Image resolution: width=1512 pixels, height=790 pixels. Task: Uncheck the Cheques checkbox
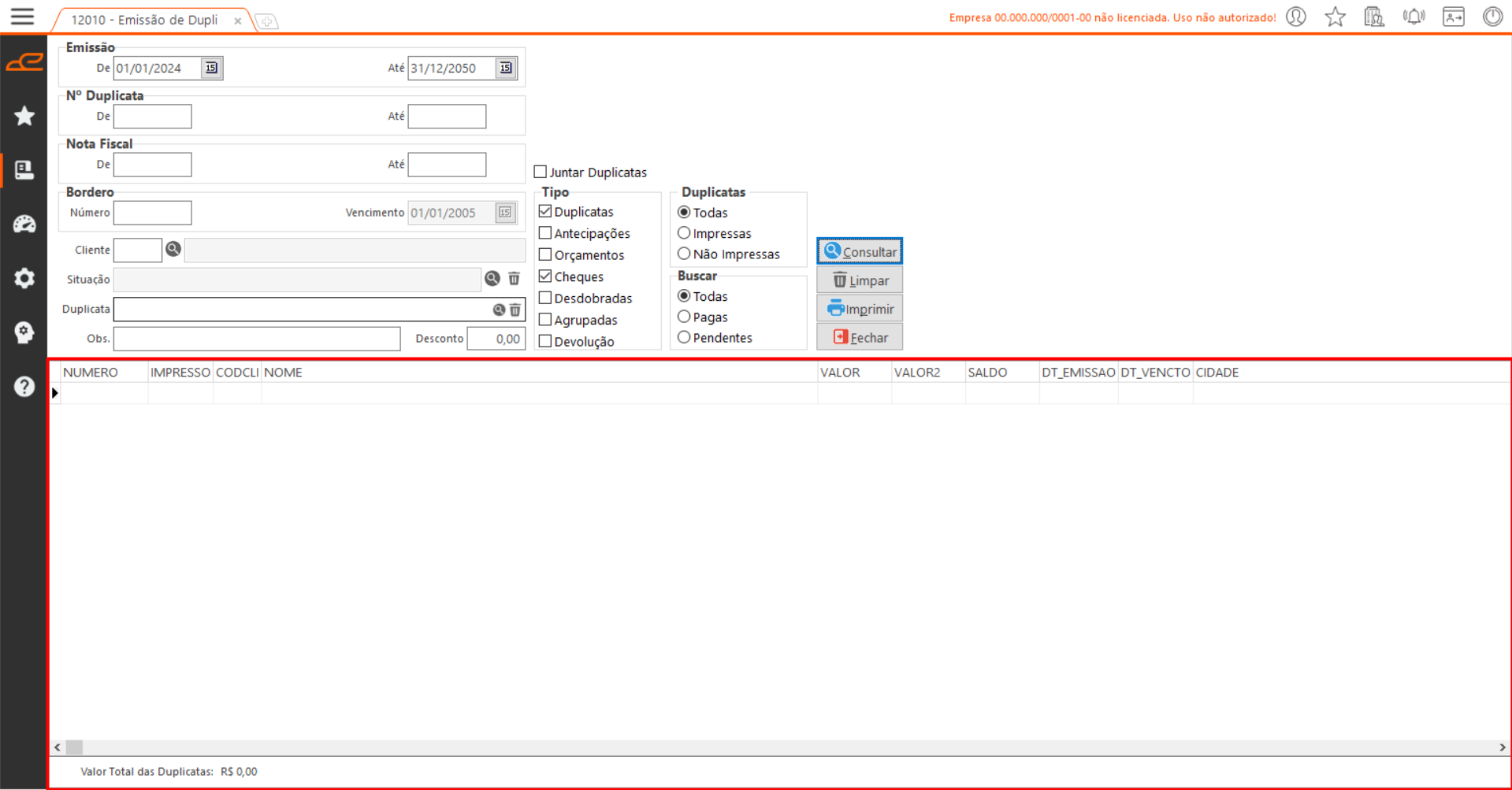[545, 276]
